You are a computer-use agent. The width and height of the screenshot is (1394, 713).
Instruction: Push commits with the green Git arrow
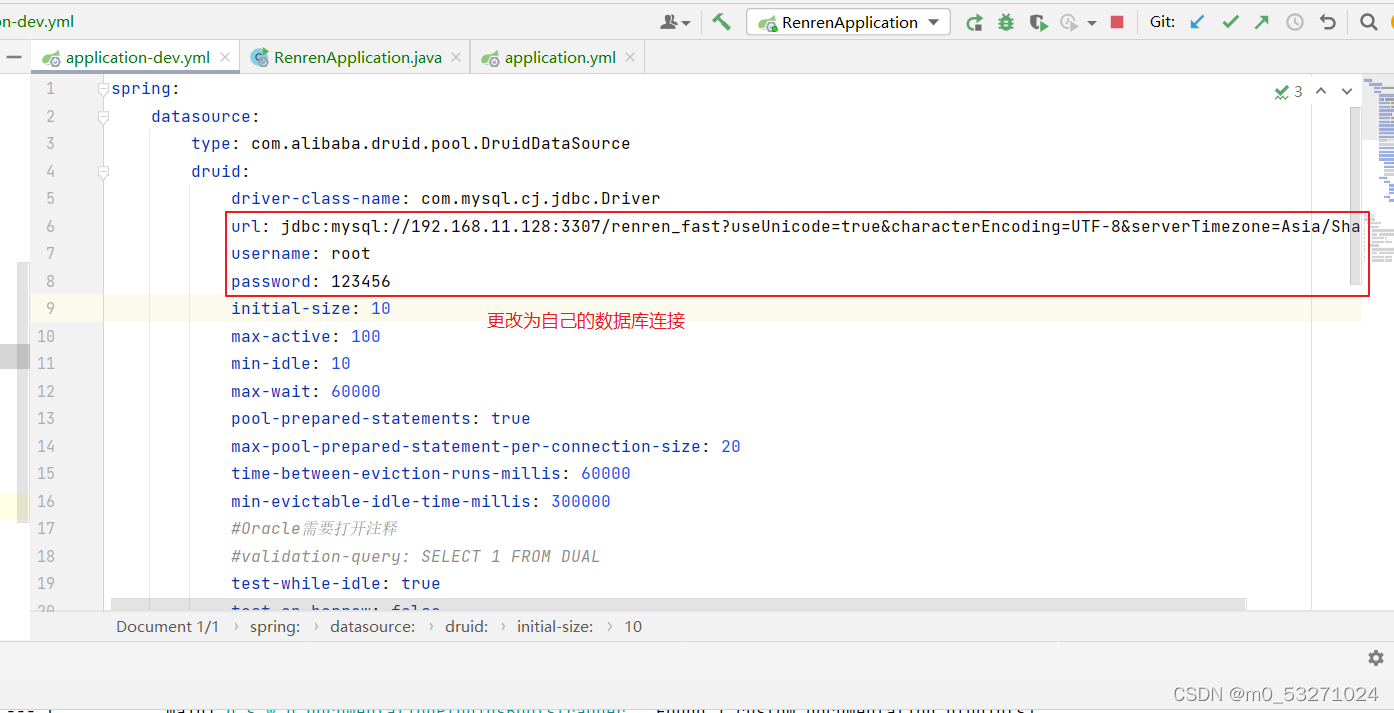(x=1262, y=21)
